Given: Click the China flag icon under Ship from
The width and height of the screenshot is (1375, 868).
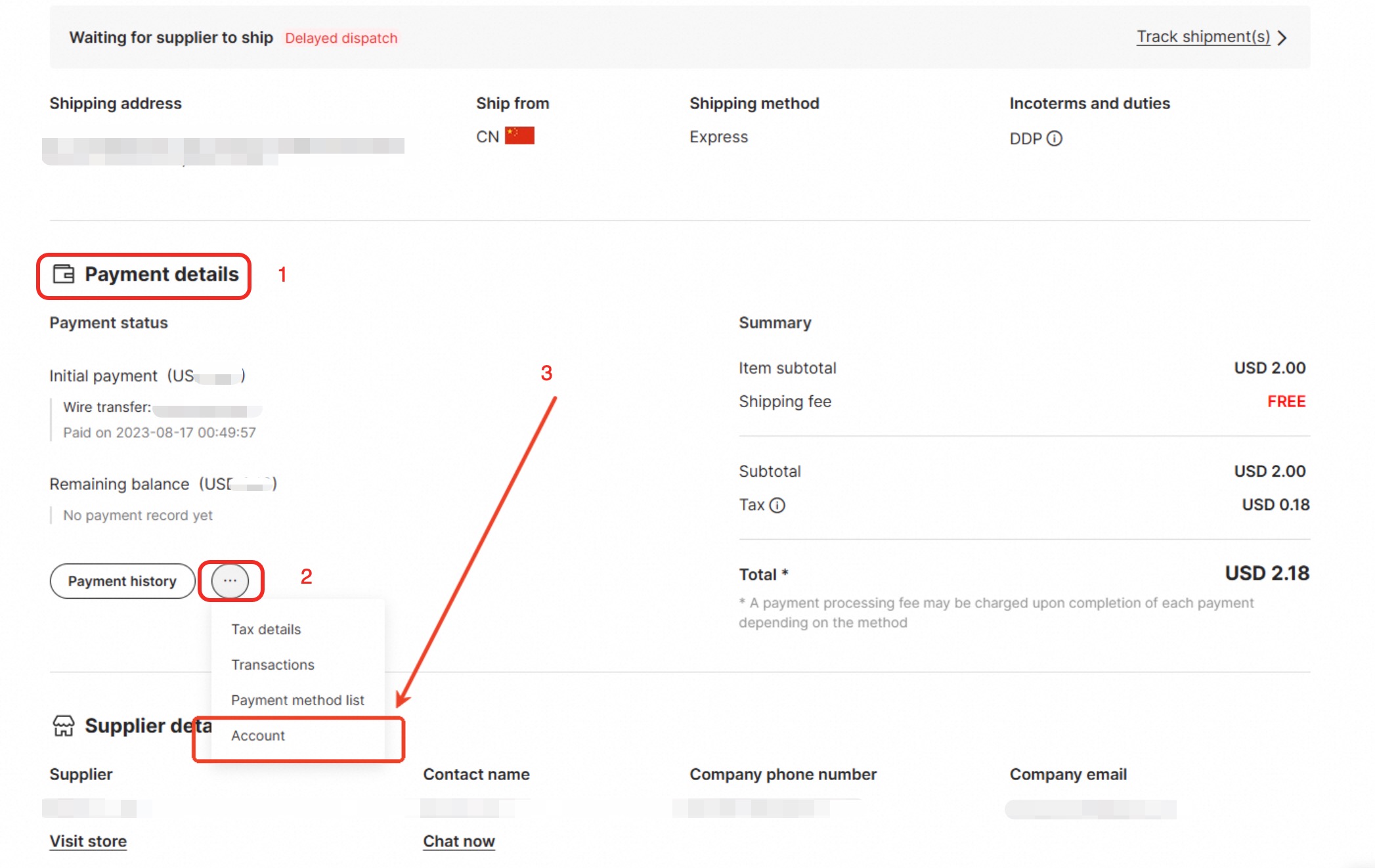Looking at the screenshot, I should pos(519,136).
